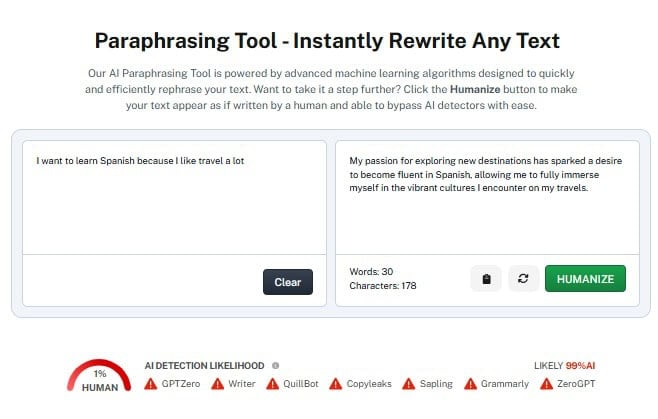Click the Words: 30 counter
This screenshot has width=658, height=419.
(x=372, y=271)
